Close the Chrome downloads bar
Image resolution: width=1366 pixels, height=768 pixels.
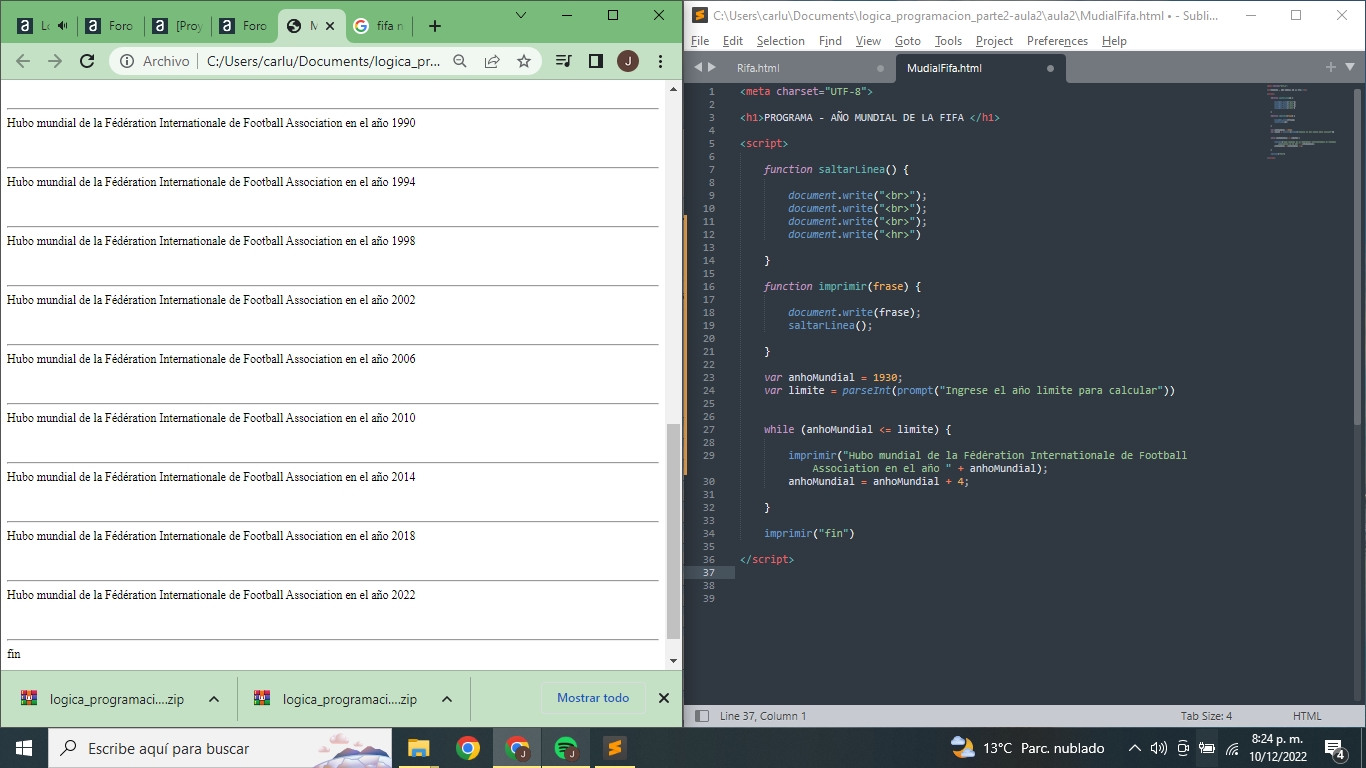(x=664, y=698)
